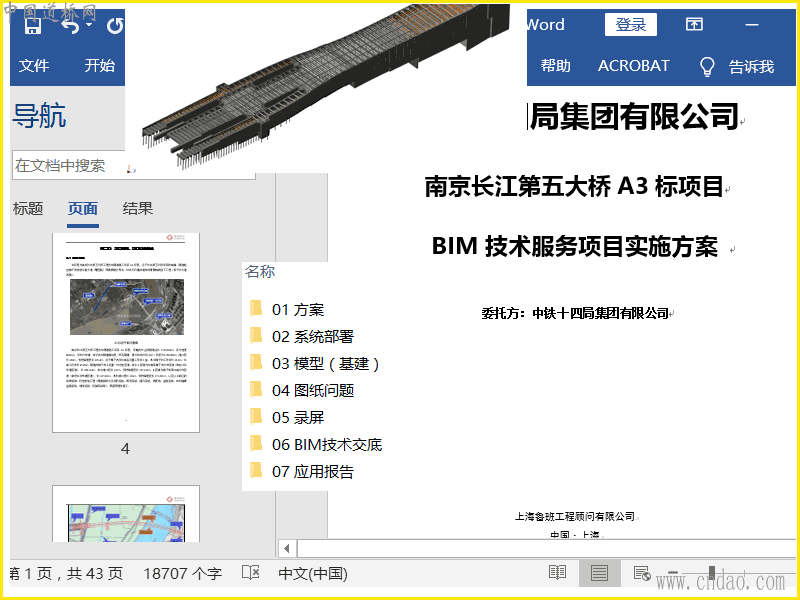Open the 01 方案 folder
The height and width of the screenshot is (600, 800).
[x=287, y=310]
